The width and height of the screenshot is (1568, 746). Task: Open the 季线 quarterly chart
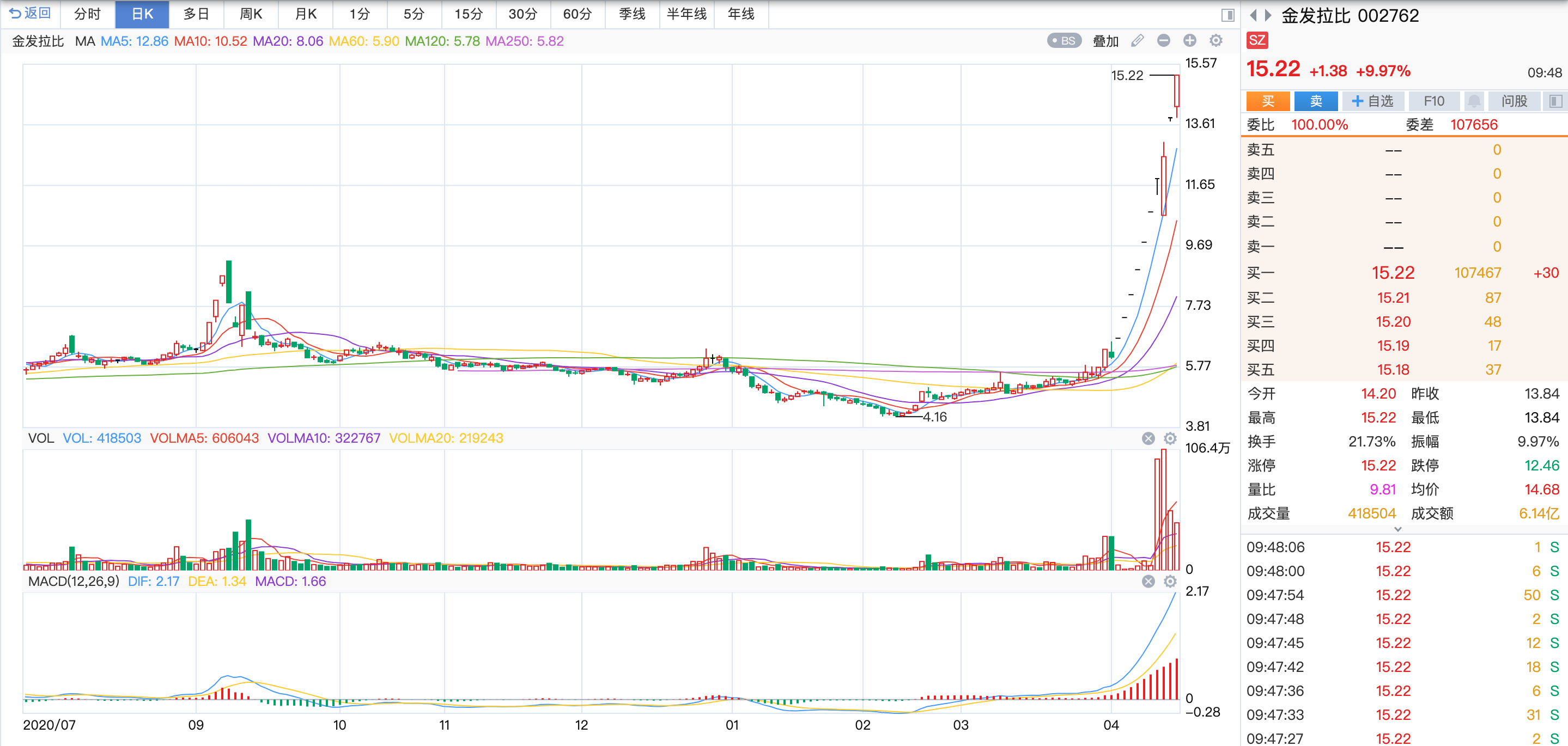pyautogui.click(x=632, y=14)
